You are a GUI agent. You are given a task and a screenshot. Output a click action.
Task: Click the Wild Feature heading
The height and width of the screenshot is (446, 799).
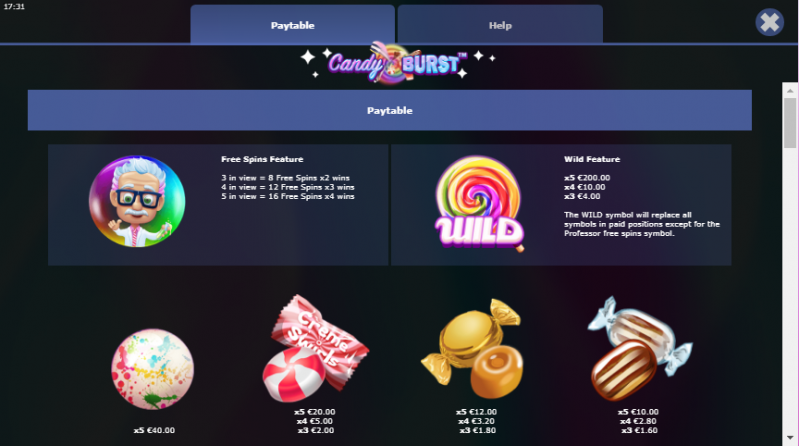592,159
